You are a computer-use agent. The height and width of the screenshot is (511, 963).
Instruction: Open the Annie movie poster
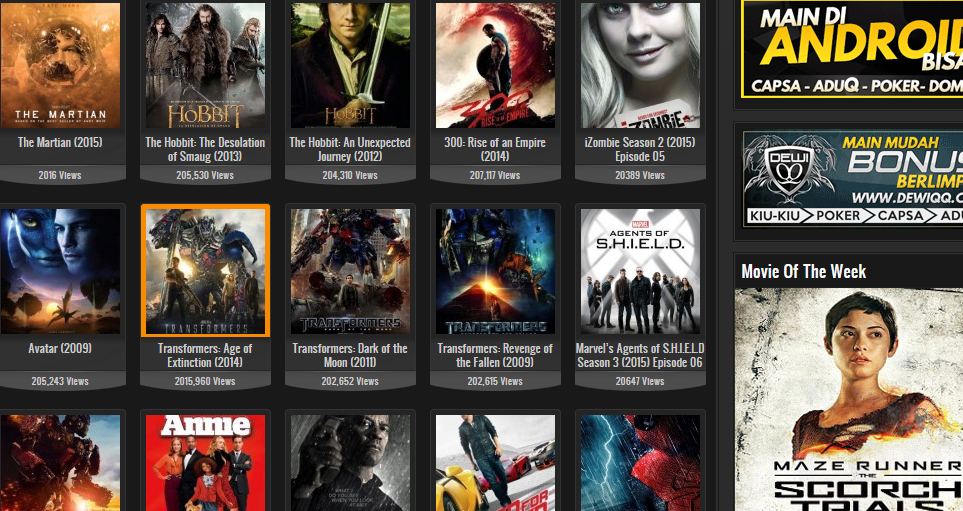pyautogui.click(x=205, y=463)
